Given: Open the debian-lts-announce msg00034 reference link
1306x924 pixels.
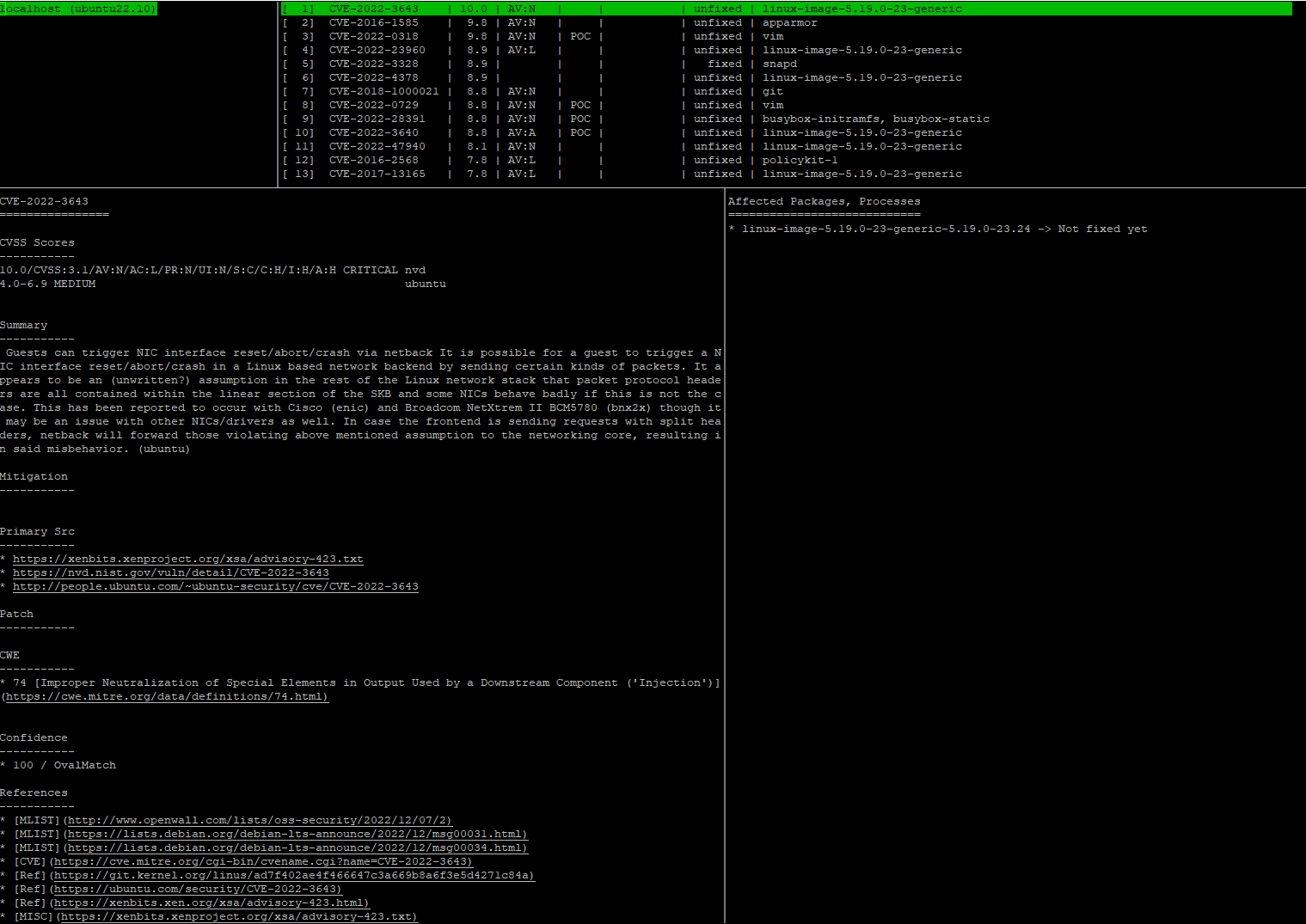Looking at the screenshot, I should 297,848.
